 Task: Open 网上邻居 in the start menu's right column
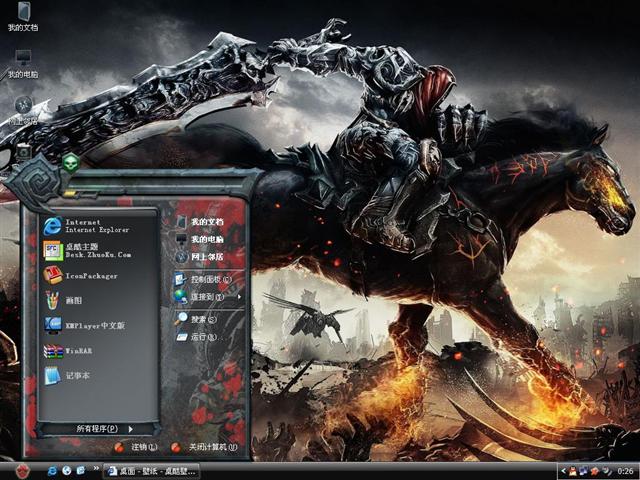209,257
